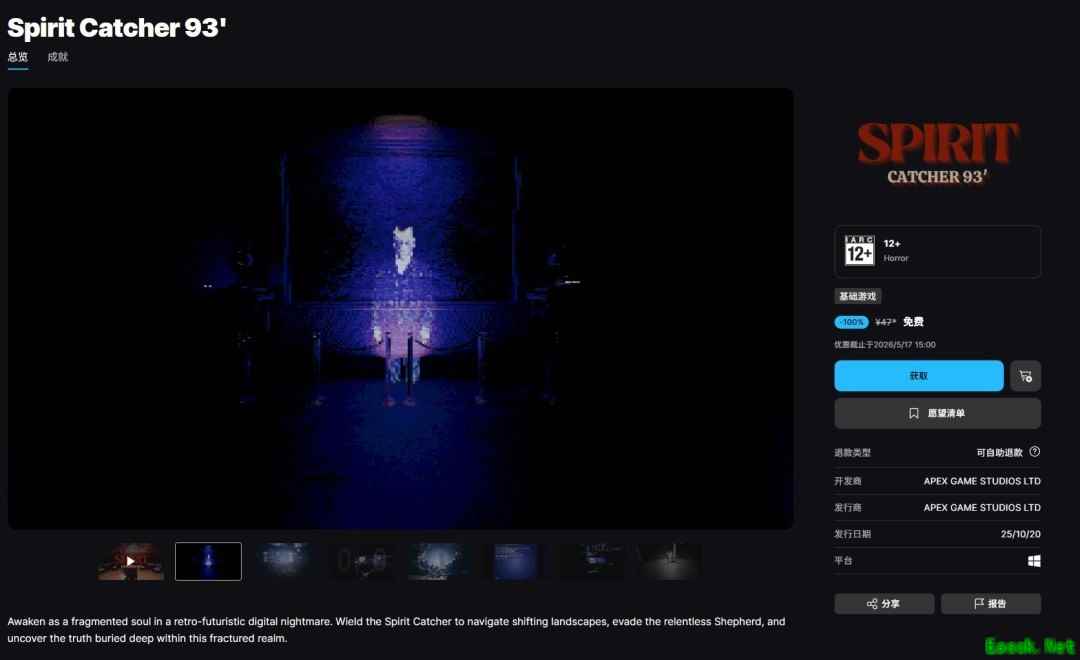Image resolution: width=1080 pixels, height=660 pixels.
Task: Click the 退款类型 refund type label
Action: coord(852,453)
